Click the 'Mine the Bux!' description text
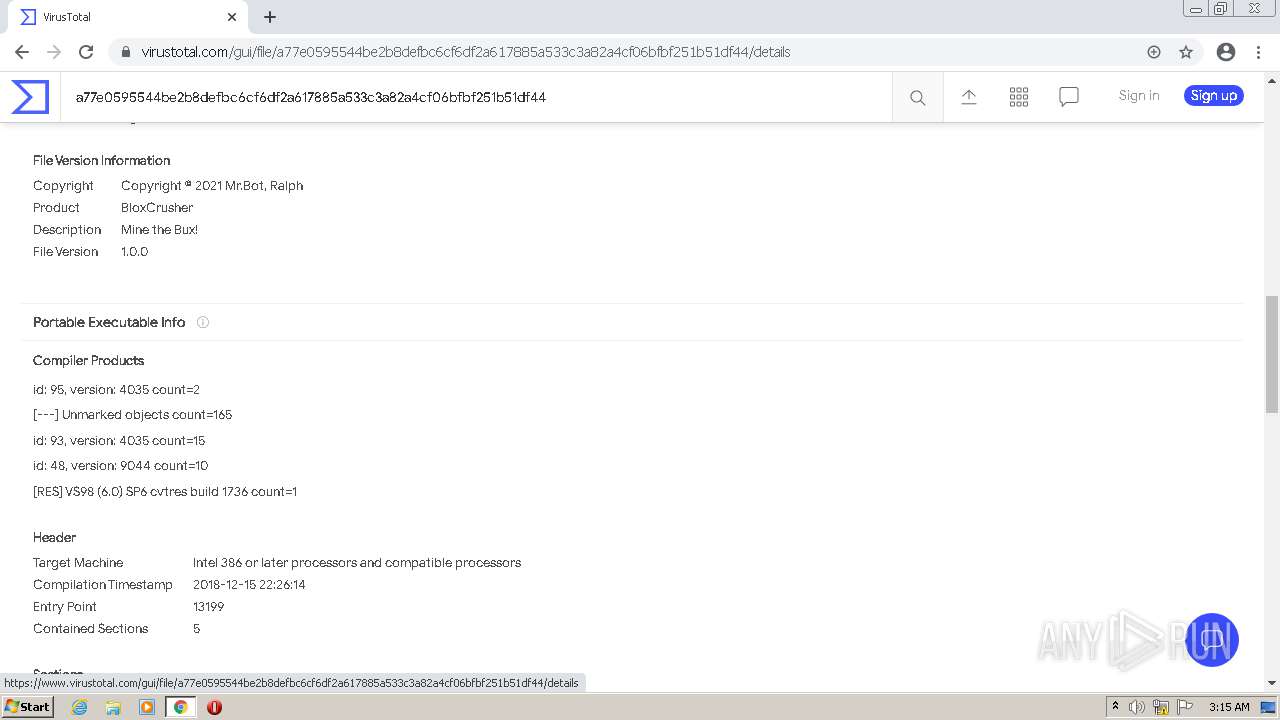 point(159,230)
